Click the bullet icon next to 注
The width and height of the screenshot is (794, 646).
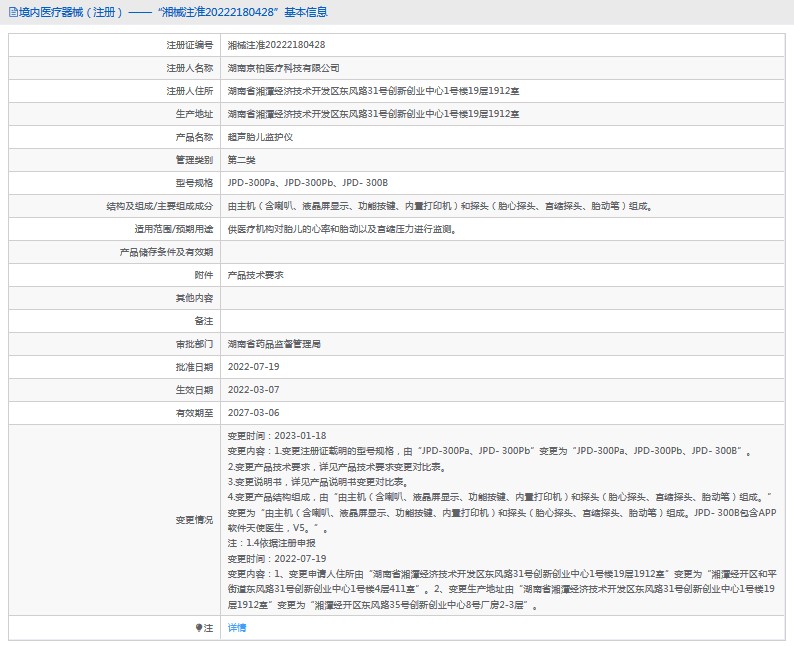198,628
